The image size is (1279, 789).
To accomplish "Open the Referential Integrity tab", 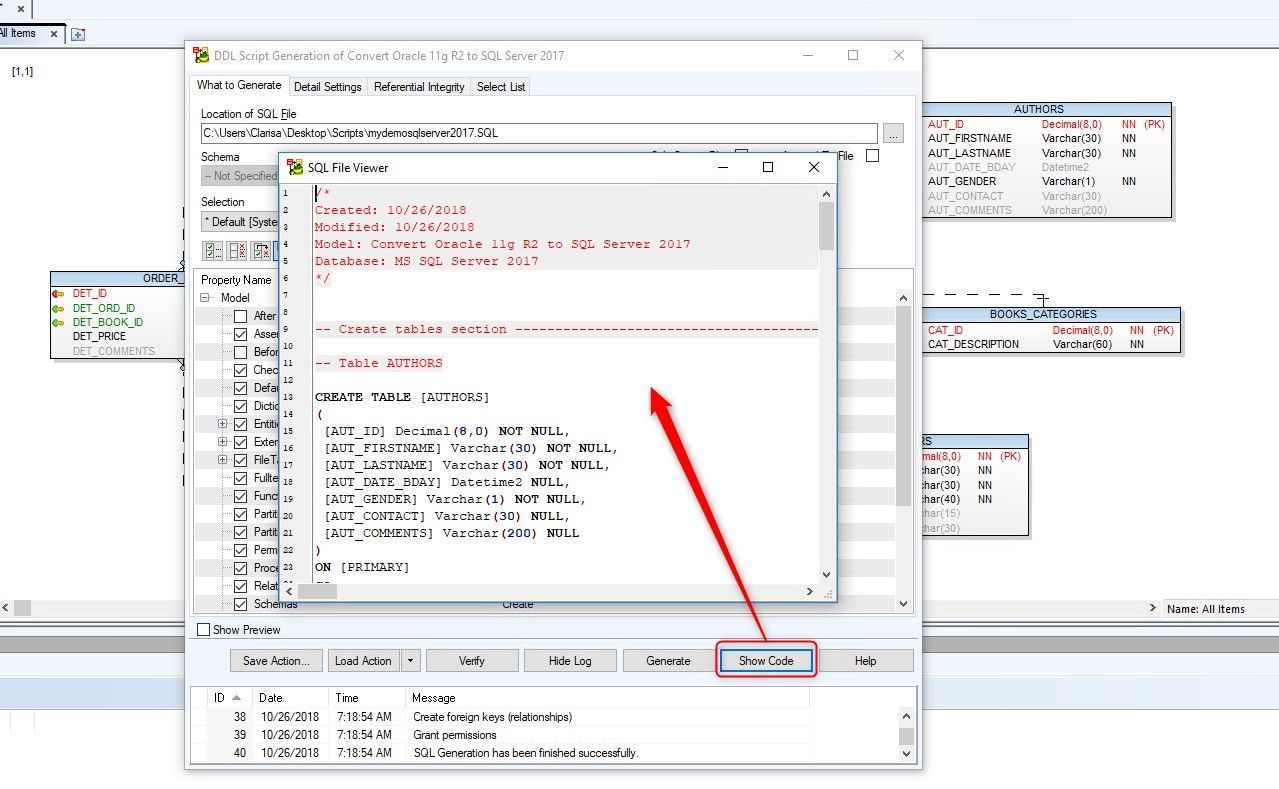I will [x=419, y=87].
